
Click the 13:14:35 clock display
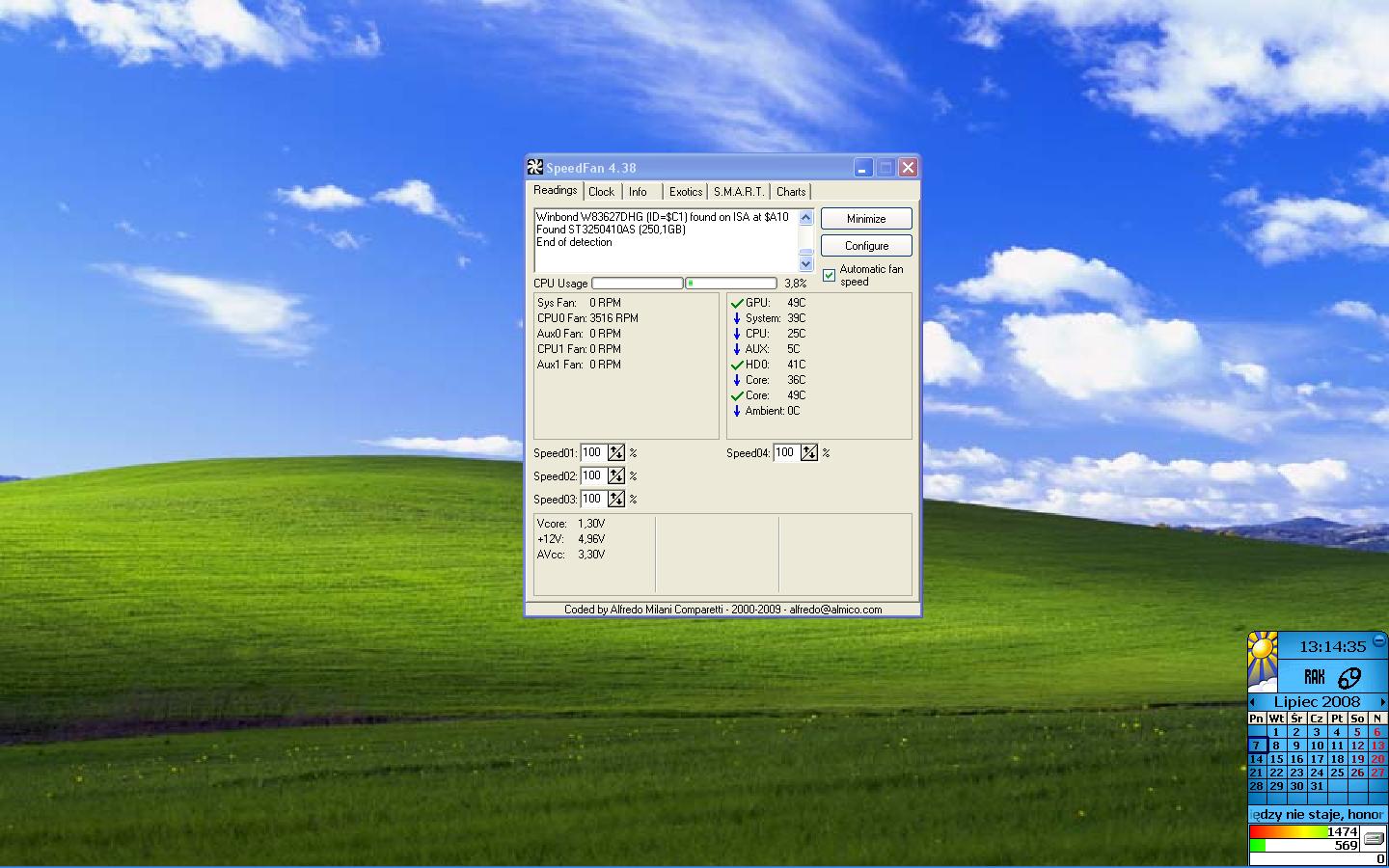pos(1332,646)
